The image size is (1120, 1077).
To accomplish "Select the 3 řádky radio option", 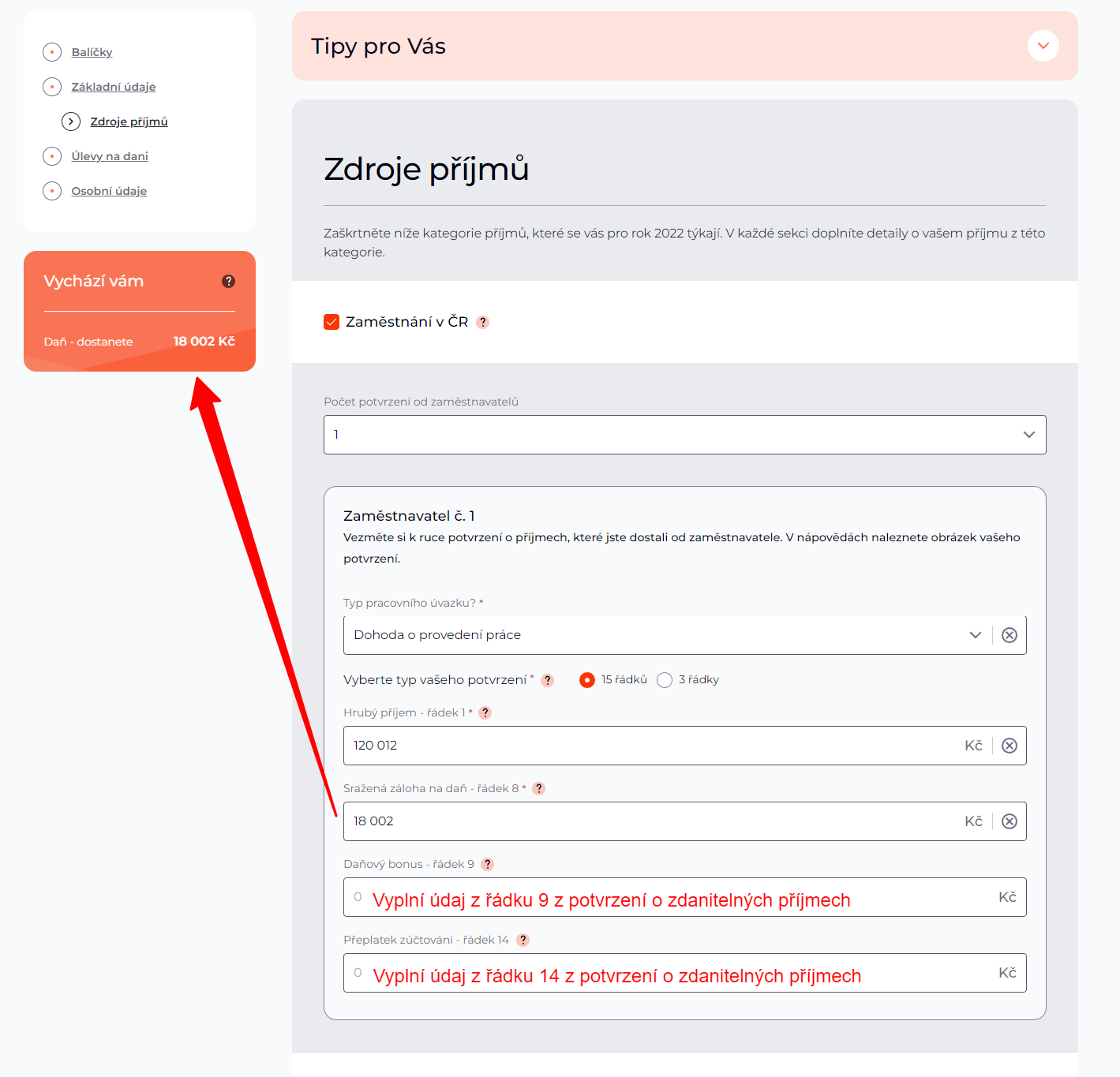I will click(x=665, y=680).
